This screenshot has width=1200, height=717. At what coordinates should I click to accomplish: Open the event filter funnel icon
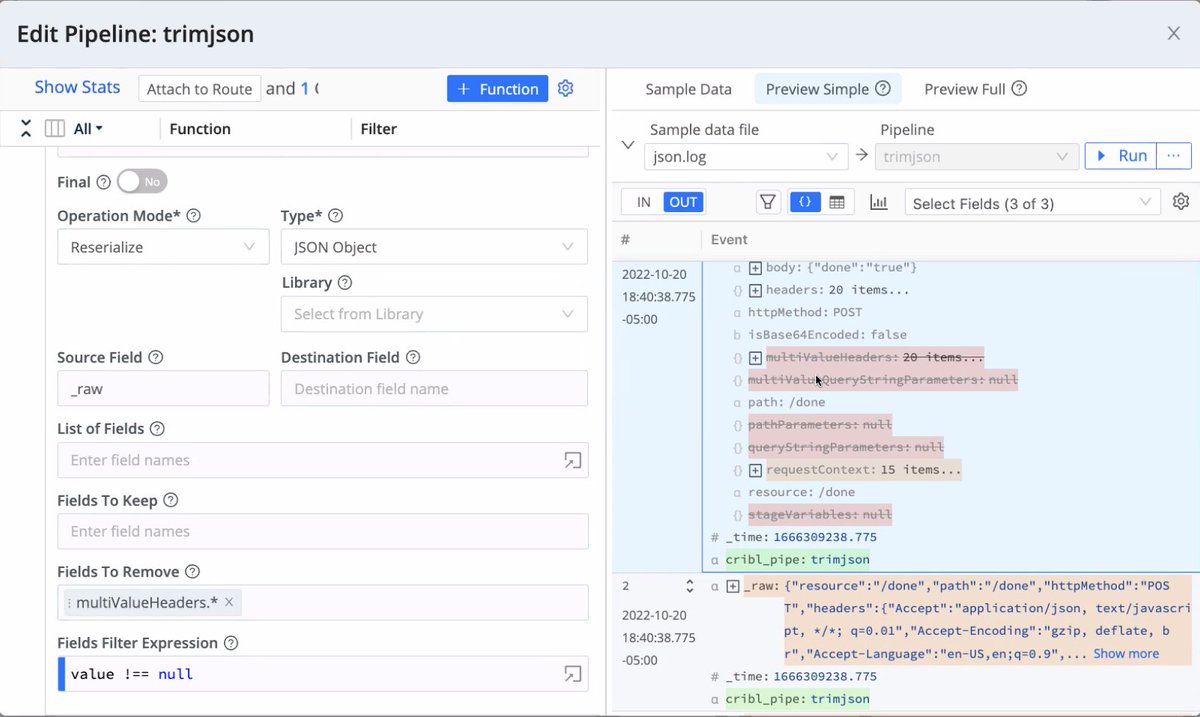[x=768, y=202]
